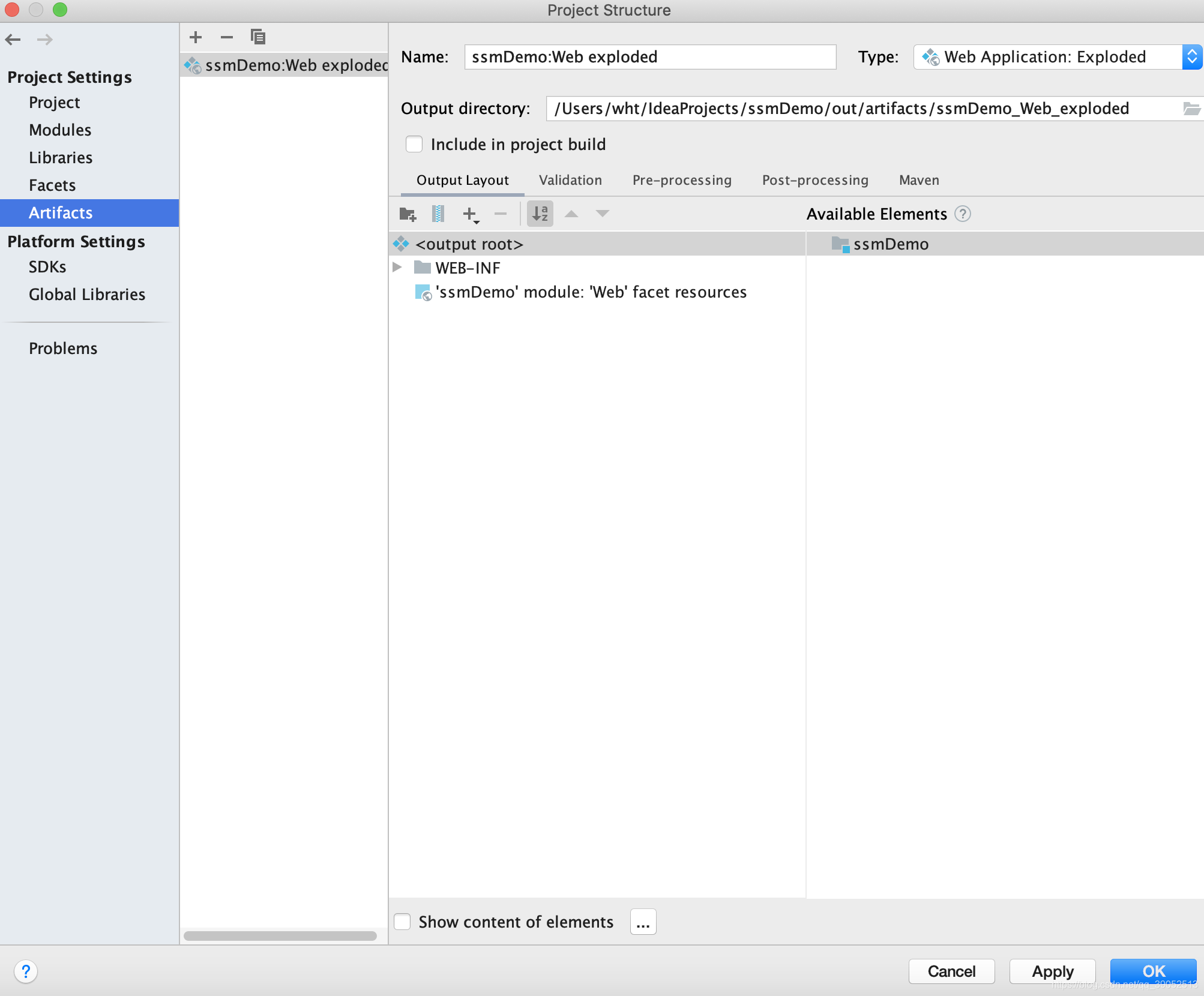This screenshot has height=996, width=1204.
Task: Click the add artifact plus icon
Action: [196, 37]
